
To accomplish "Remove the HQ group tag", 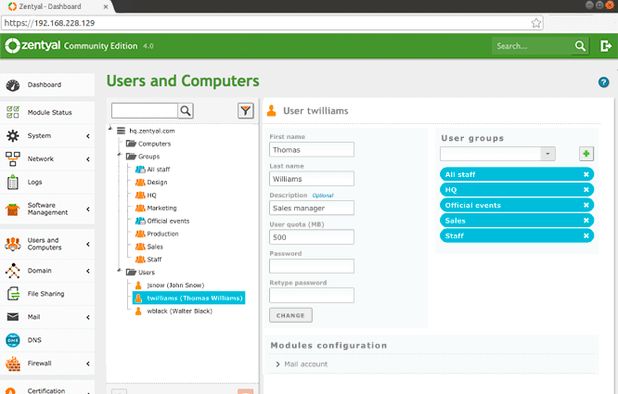I will coord(586,190).
